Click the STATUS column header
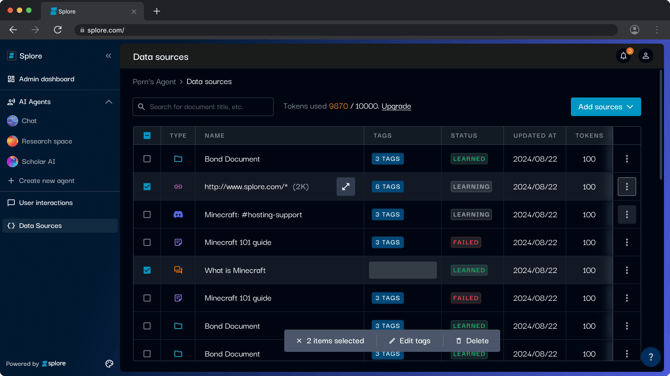670x376 pixels. coord(464,135)
